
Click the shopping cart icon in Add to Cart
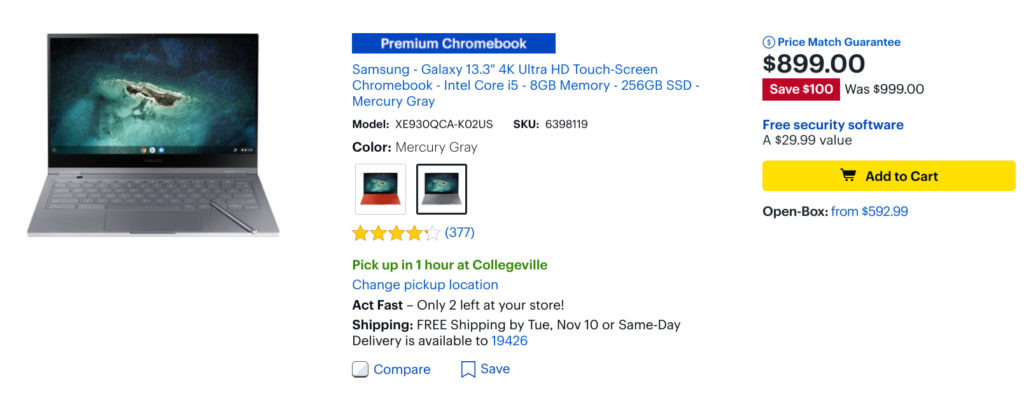848,176
